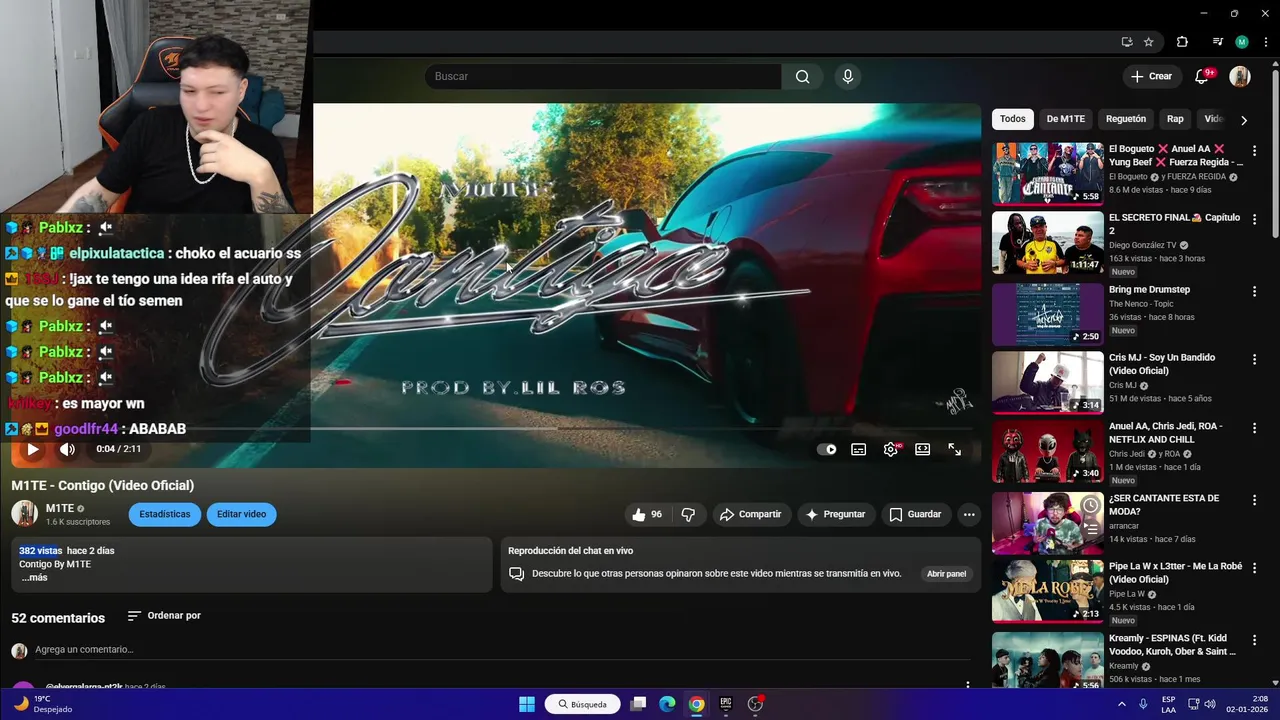
Task: Click the taskbar Búsqueda box
Action: (x=583, y=704)
